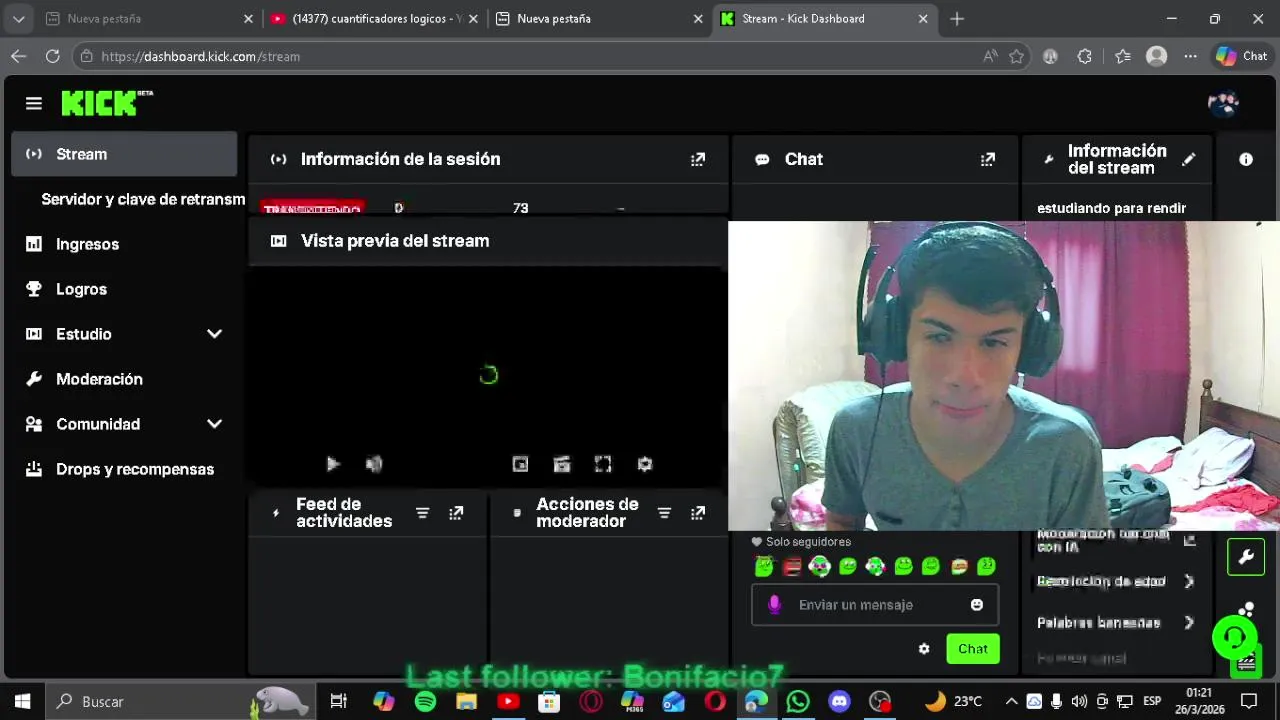
Task: Open Copilot Chat in browser toolbar
Action: [x=1241, y=56]
